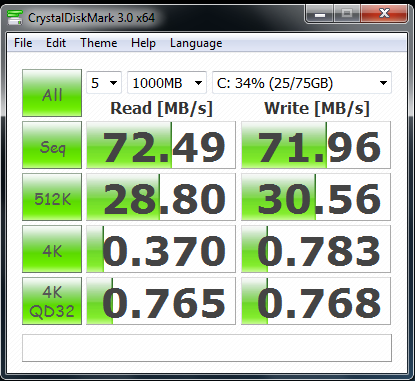Click the Seq write result 71.96
The width and height of the screenshot is (415, 381).
(316, 145)
